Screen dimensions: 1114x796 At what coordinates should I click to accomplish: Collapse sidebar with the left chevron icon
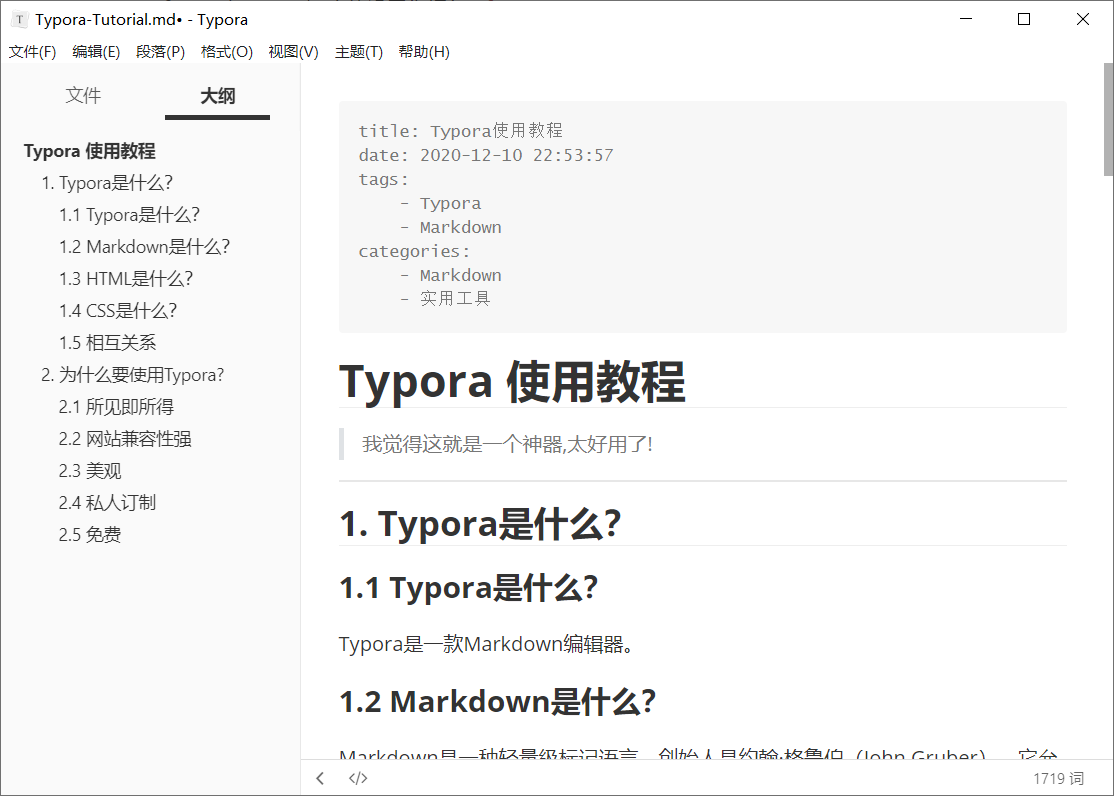point(320,778)
